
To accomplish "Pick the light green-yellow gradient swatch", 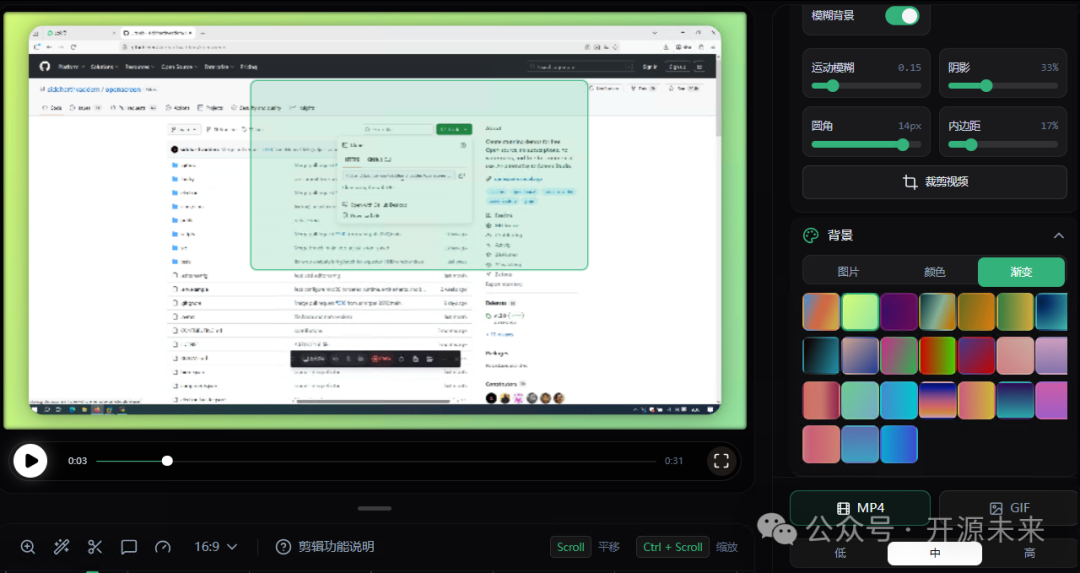I will pos(860,311).
